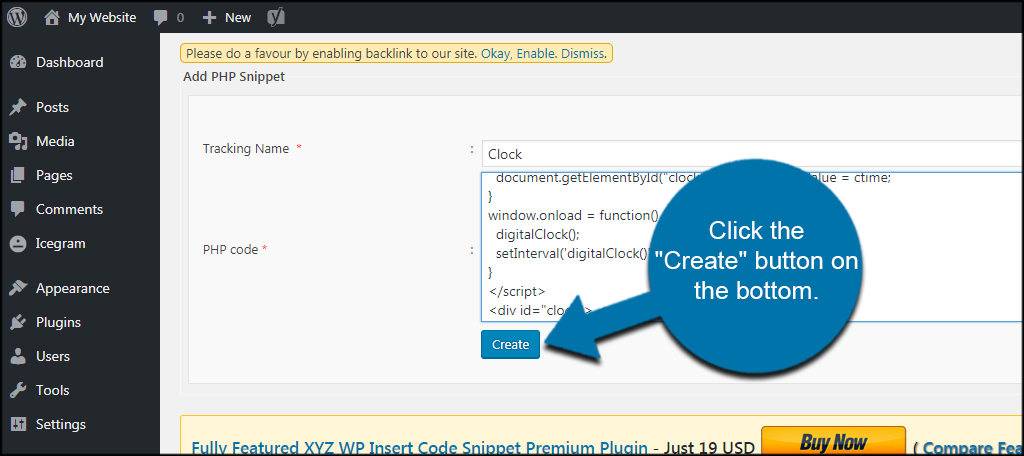Image resolution: width=1024 pixels, height=456 pixels.
Task: Open the + New content menu
Action: (227, 17)
